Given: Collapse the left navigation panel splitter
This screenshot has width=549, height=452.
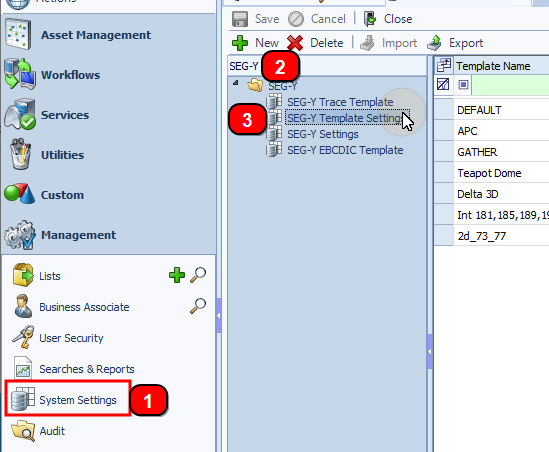Looking at the screenshot, I should coord(219,315).
